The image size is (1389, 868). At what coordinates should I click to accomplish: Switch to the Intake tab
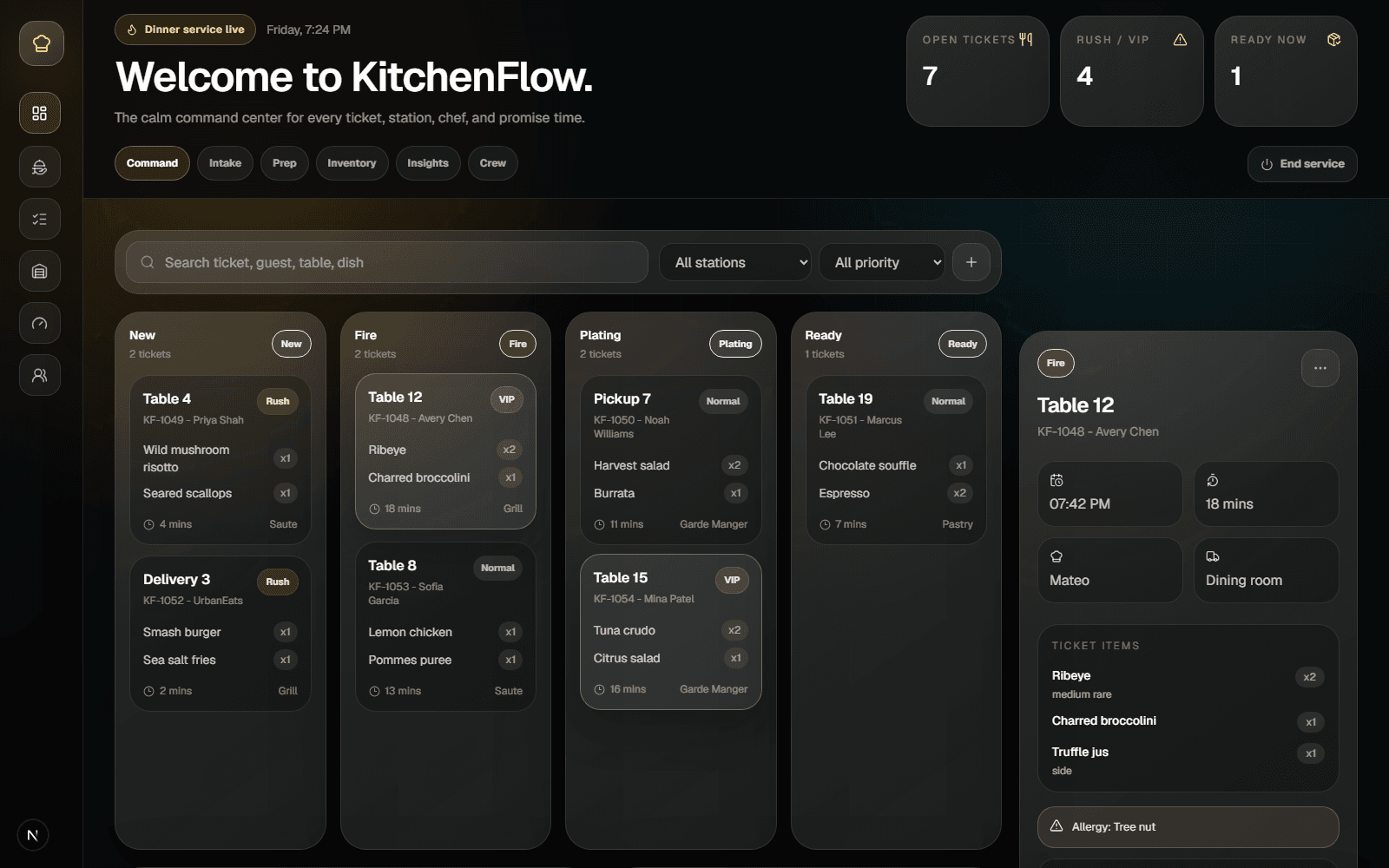[x=225, y=163]
